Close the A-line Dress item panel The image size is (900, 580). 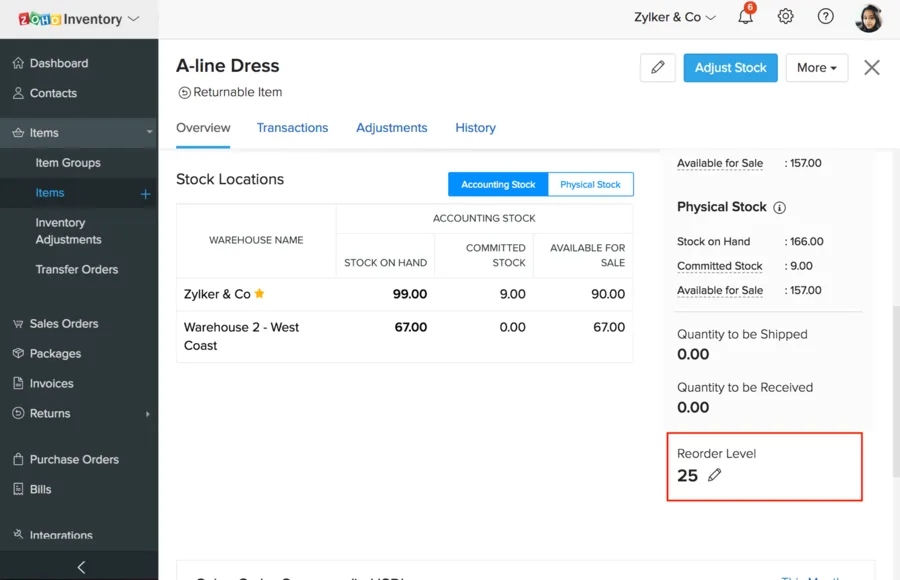pyautogui.click(x=872, y=68)
